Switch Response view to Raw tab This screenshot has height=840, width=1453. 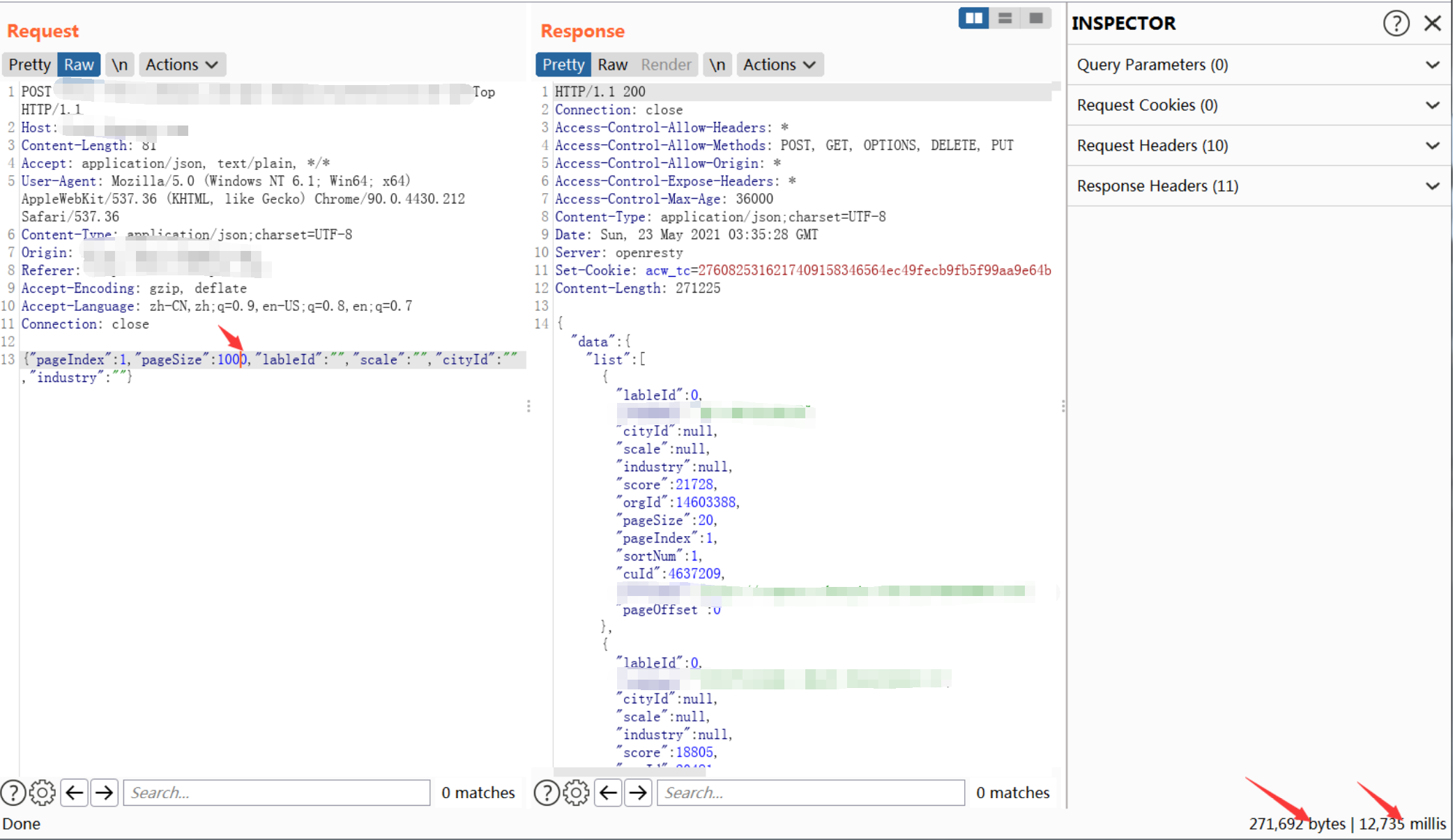(x=612, y=65)
